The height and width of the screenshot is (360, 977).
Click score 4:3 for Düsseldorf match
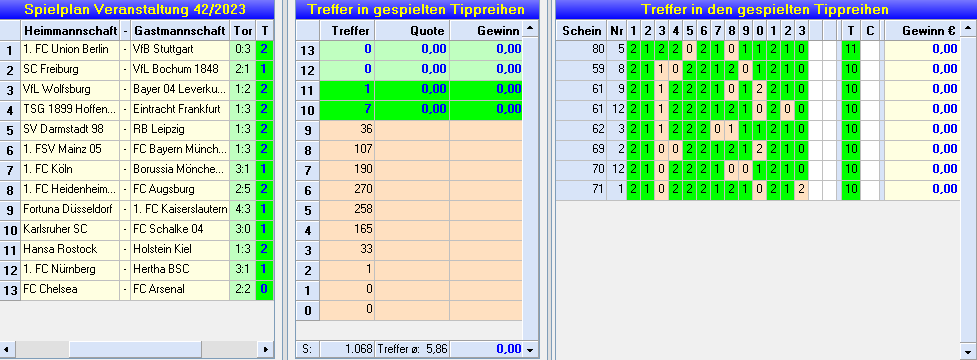point(243,209)
